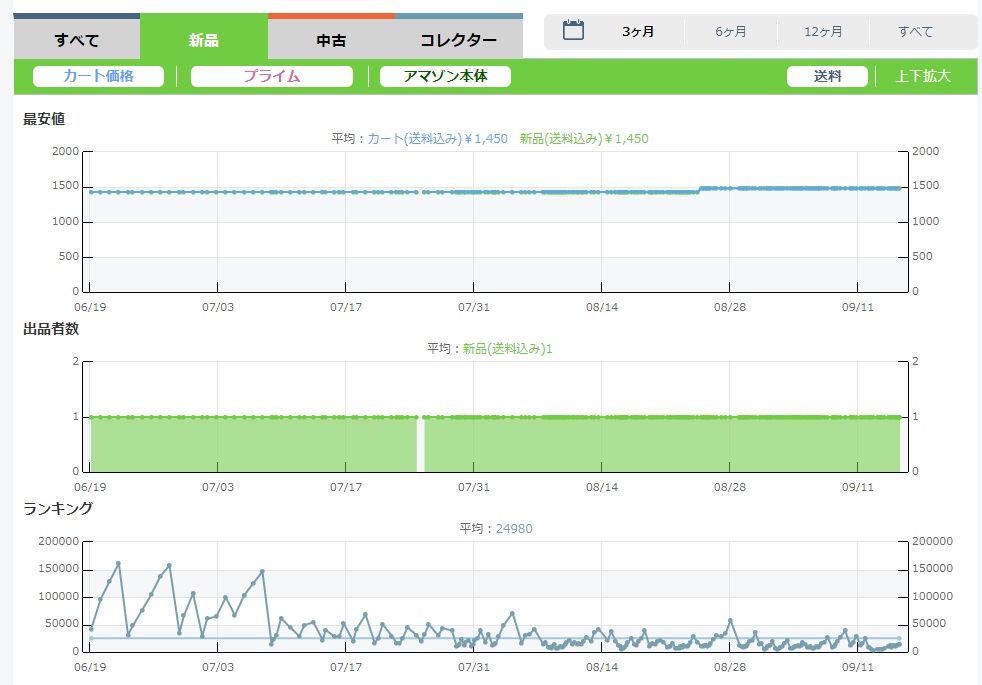The height and width of the screenshot is (685, 982).
Task: Click the calendar icon
Action: click(573, 30)
